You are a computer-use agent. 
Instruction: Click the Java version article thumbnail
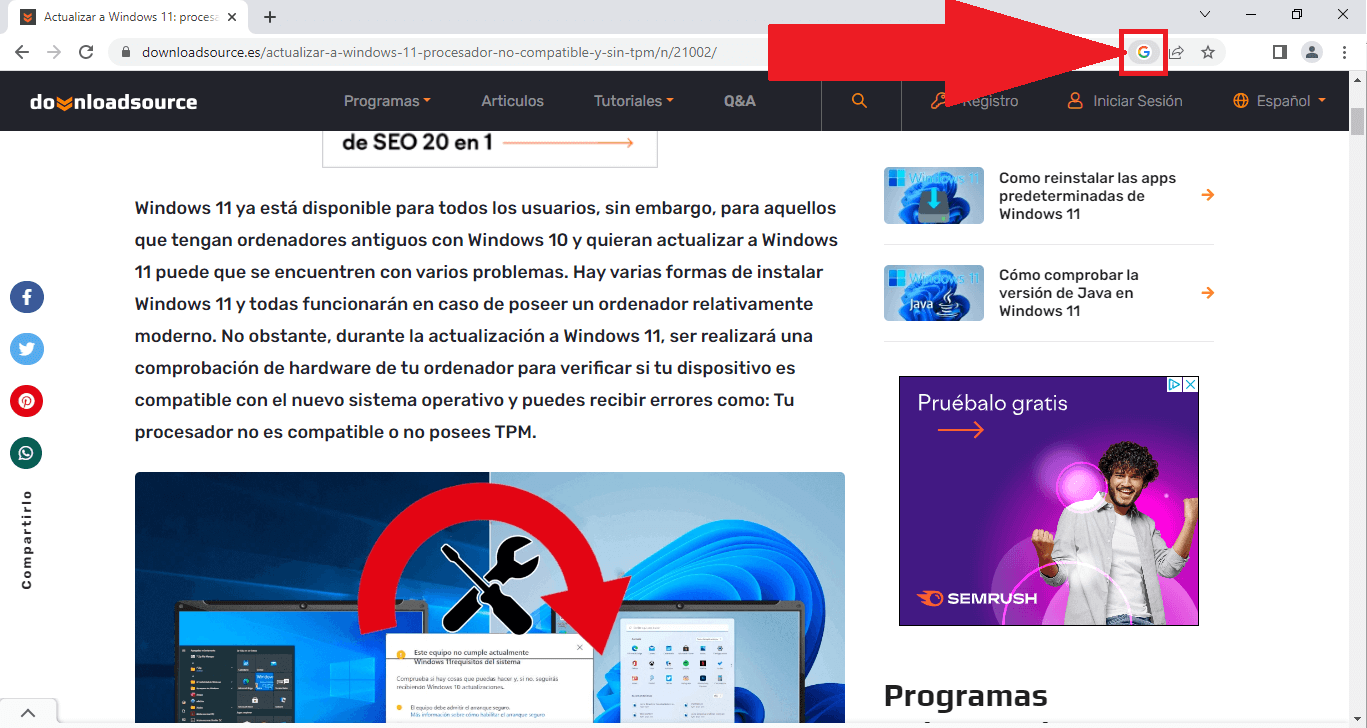[x=933, y=292]
